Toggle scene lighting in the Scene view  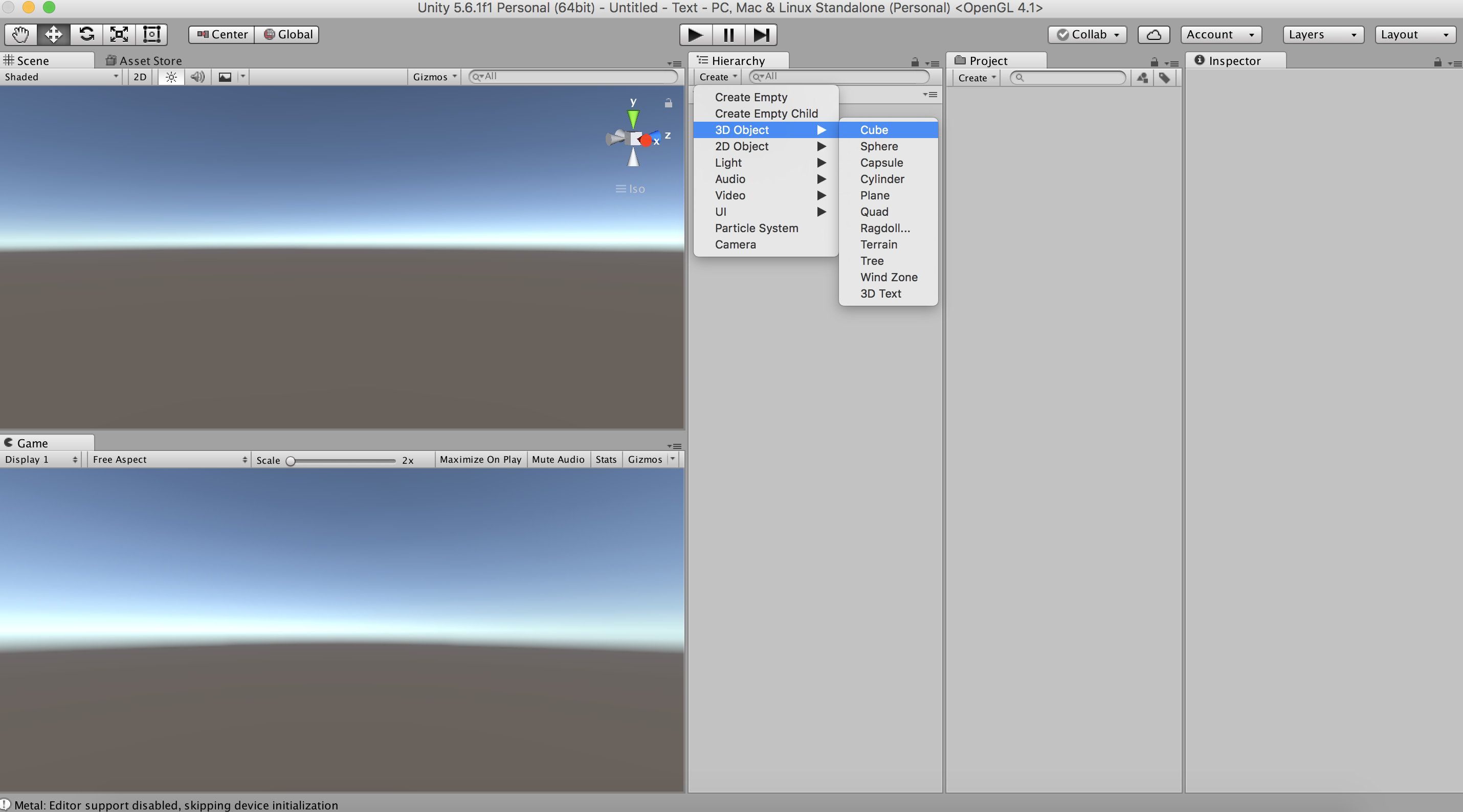(170, 77)
